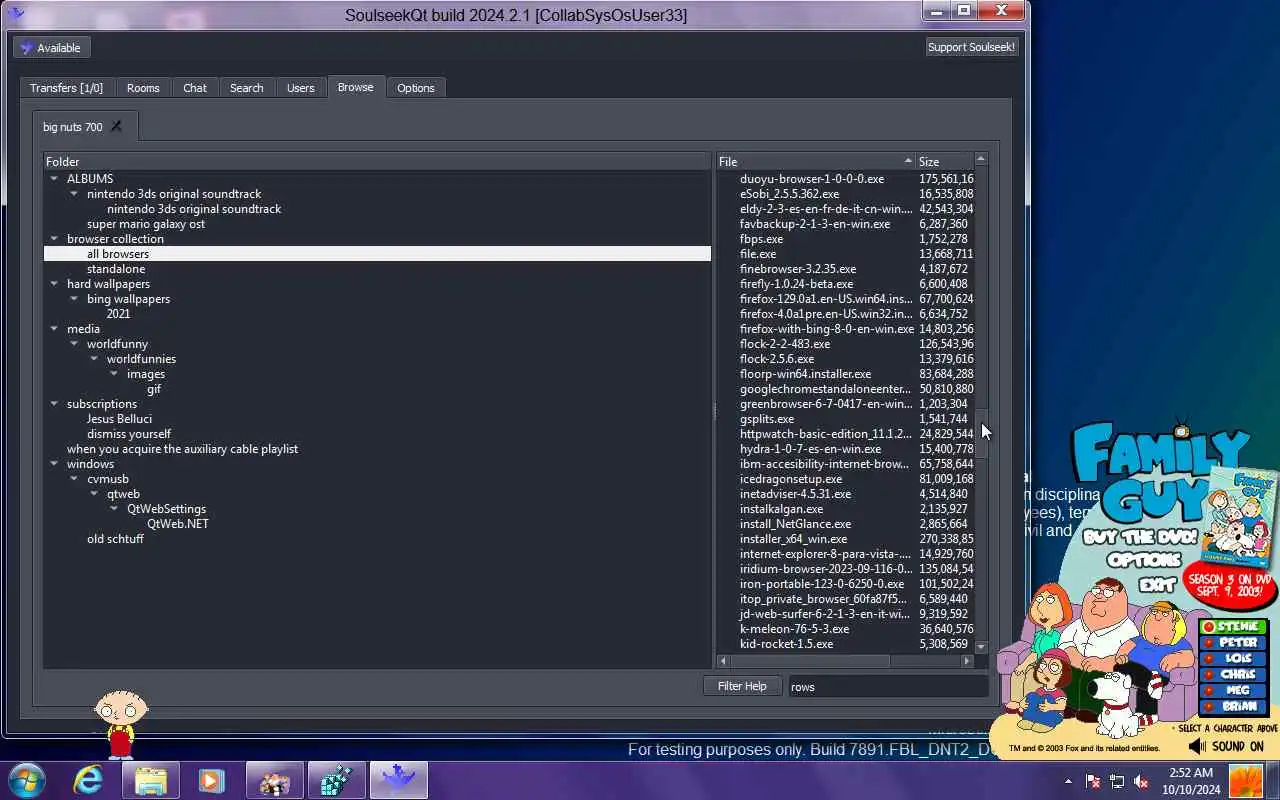Click Support Soulseek! button

(x=971, y=47)
